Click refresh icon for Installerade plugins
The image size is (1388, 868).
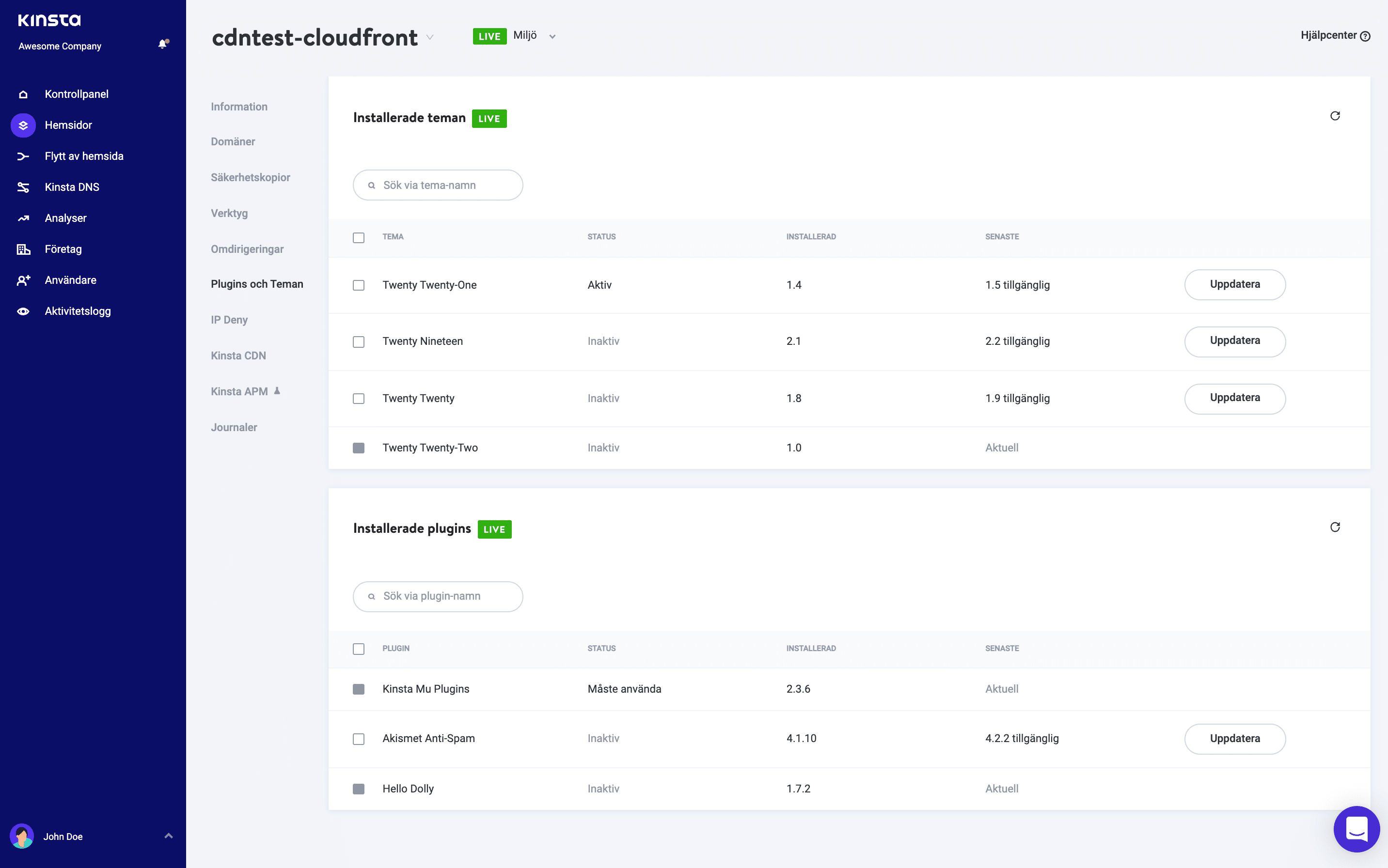pyautogui.click(x=1335, y=527)
